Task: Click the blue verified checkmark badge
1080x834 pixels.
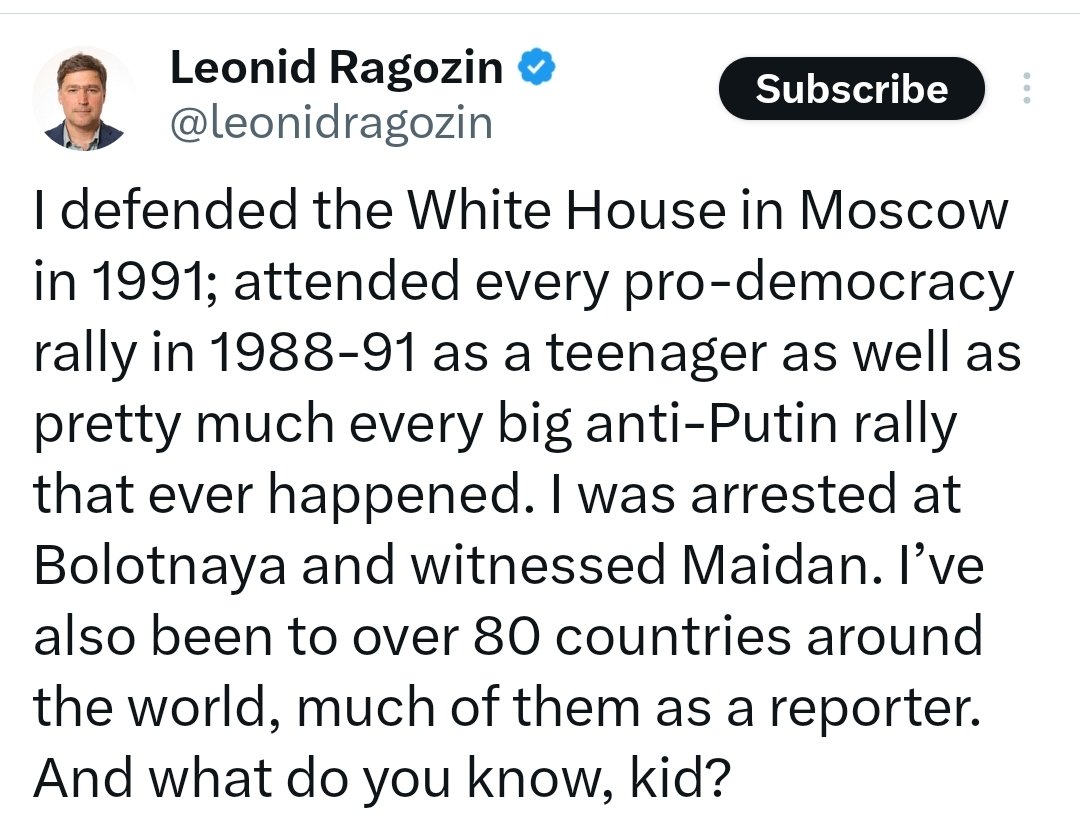Action: point(537,67)
